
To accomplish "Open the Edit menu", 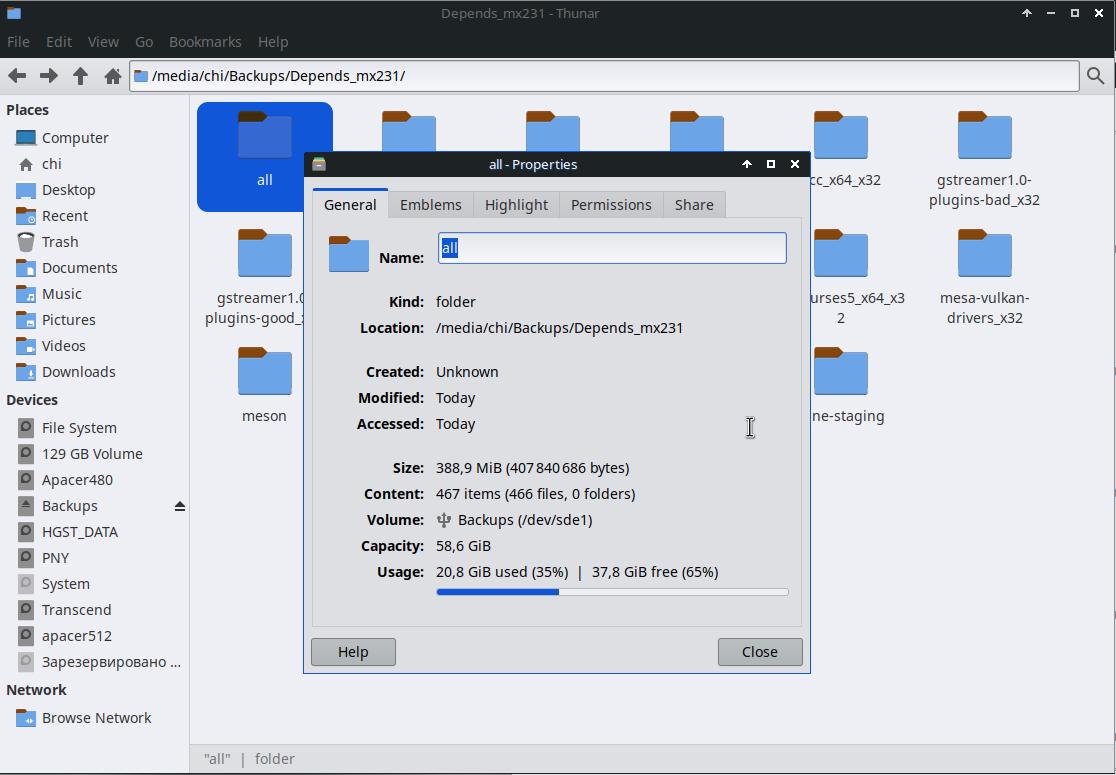I will pyautogui.click(x=59, y=42).
